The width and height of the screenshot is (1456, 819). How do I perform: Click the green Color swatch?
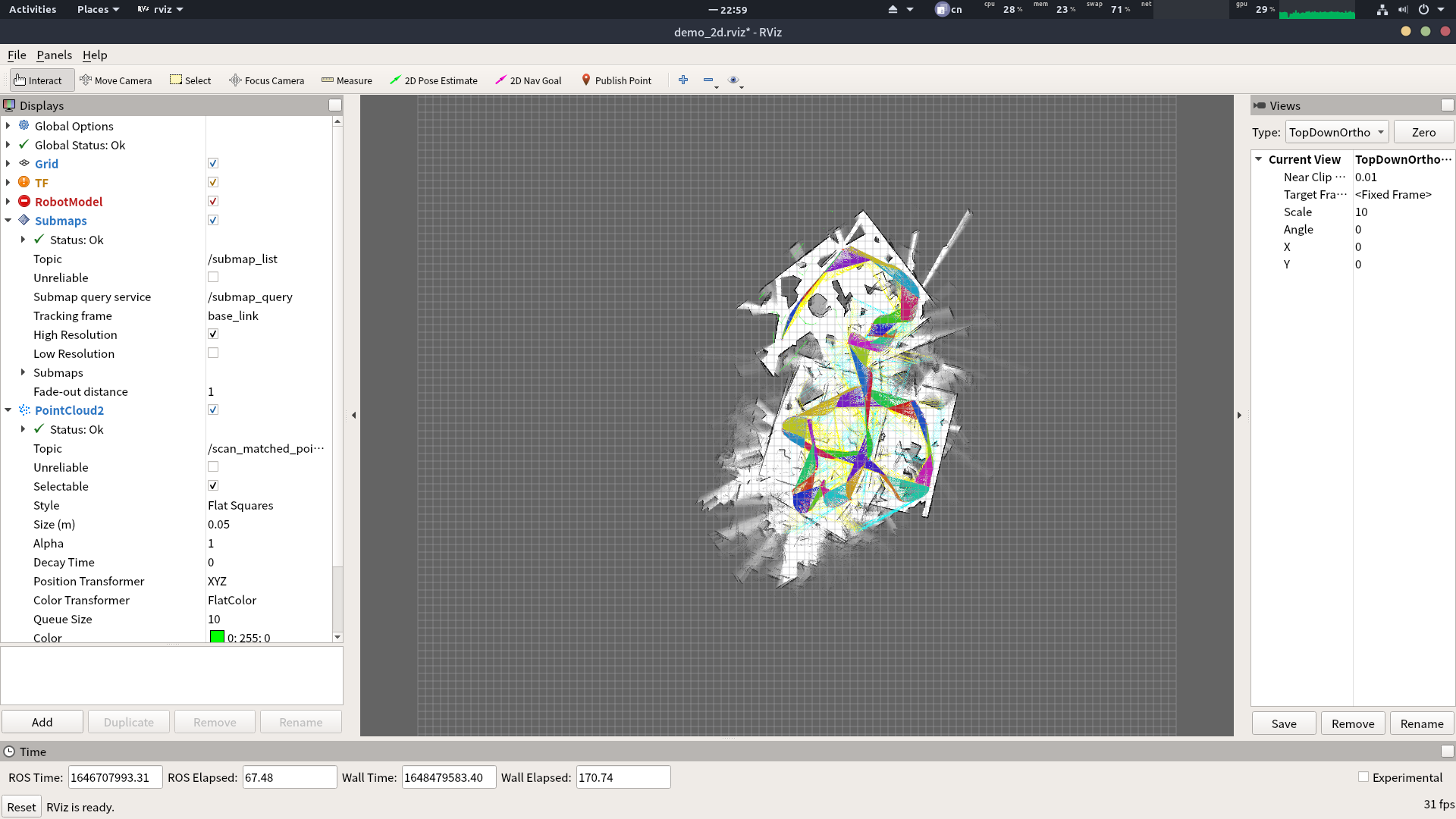pos(217,637)
